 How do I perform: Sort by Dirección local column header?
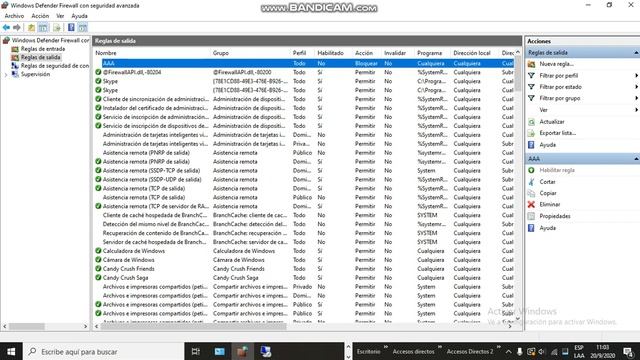coord(476,53)
